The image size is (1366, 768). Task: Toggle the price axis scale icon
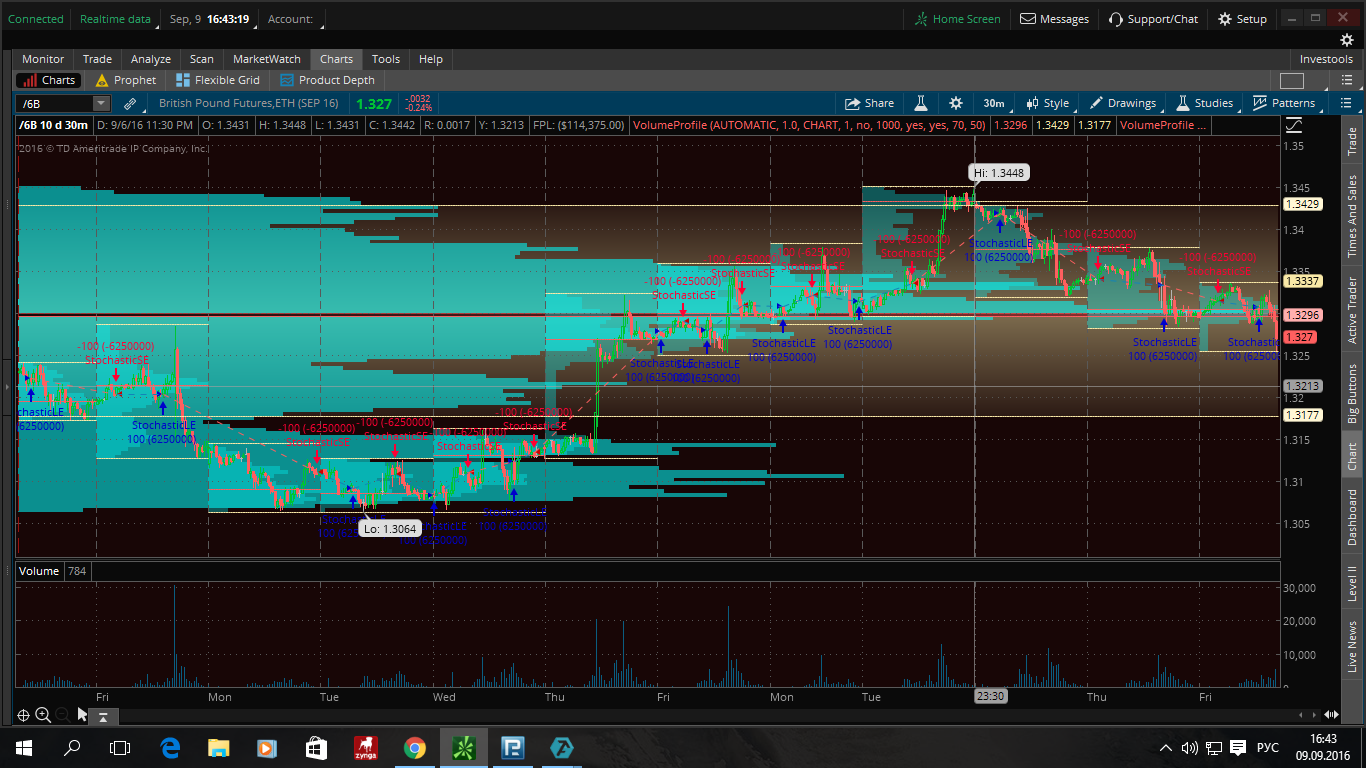1294,125
